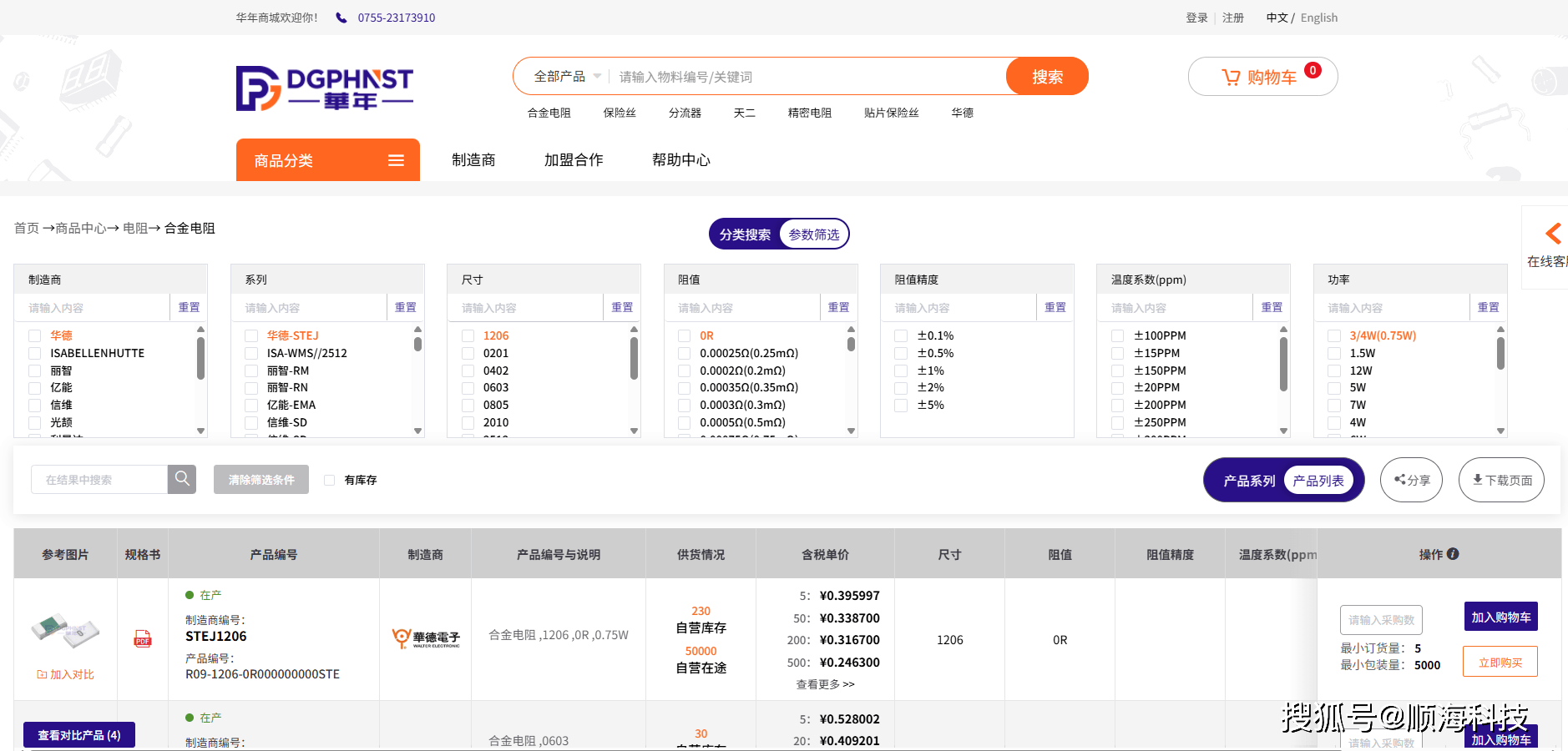
Task: Open the 制造商 navigation menu item
Action: (473, 160)
